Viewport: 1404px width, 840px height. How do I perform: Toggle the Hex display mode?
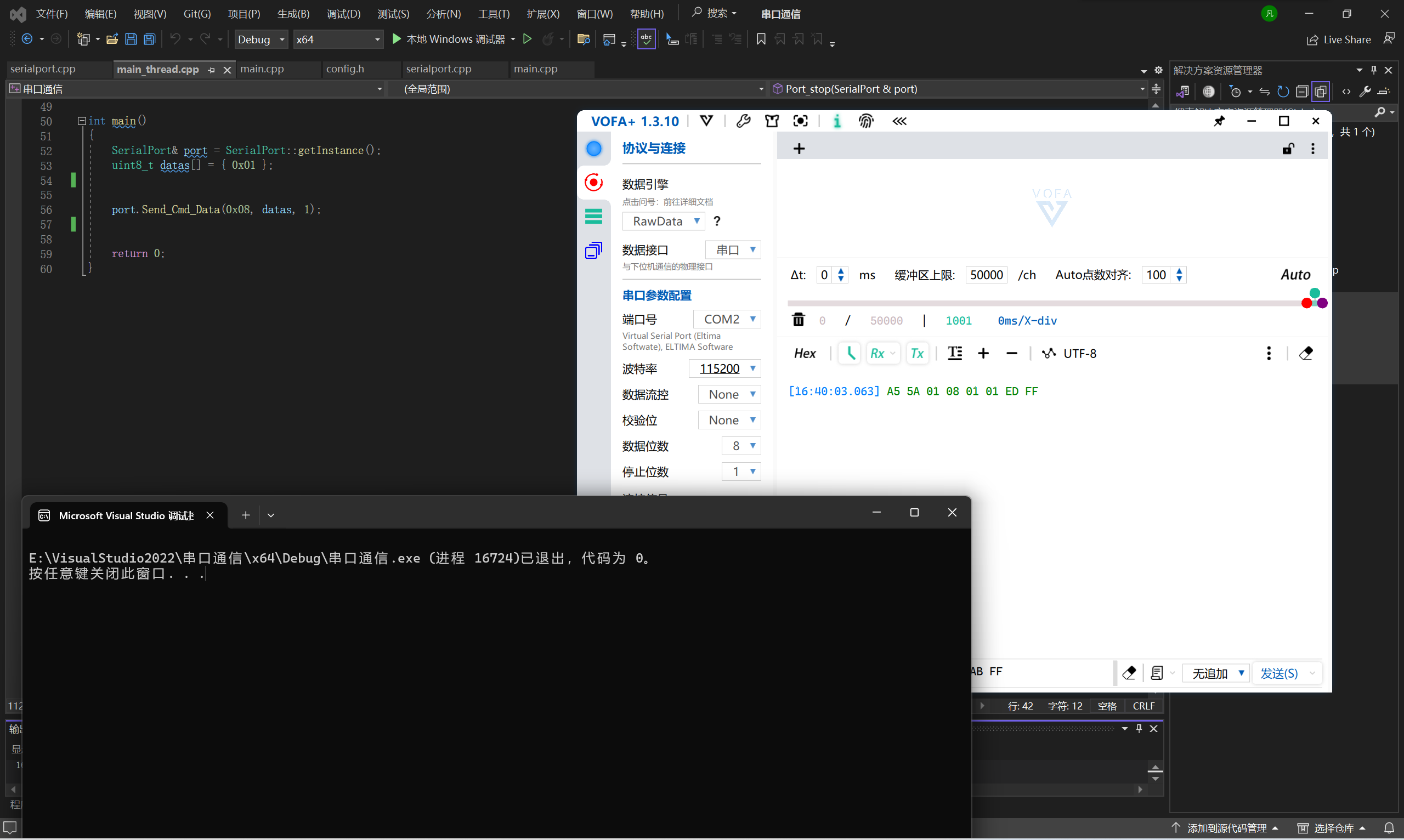coord(805,354)
